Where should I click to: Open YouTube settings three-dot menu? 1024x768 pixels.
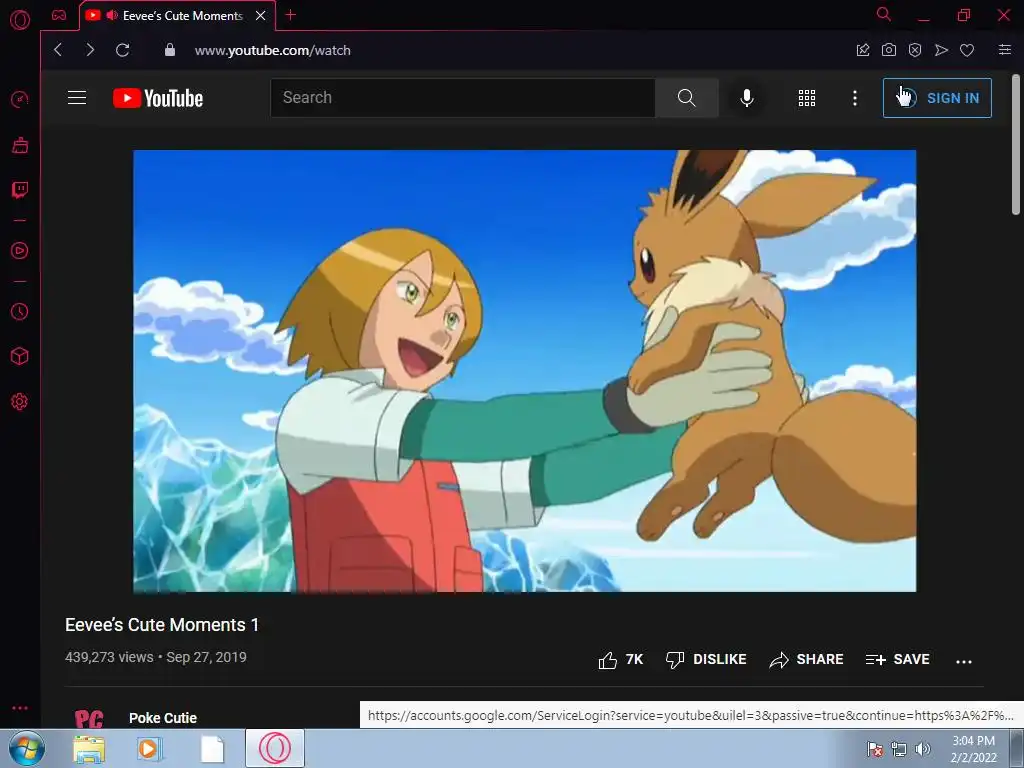tap(855, 98)
